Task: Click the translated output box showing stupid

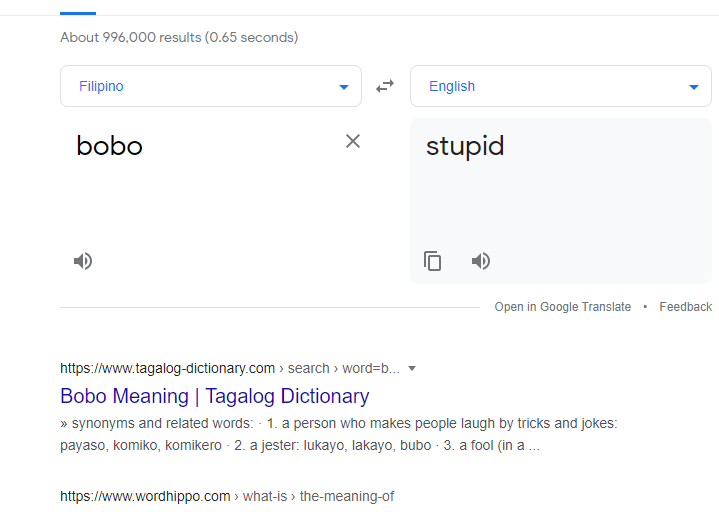Action: tap(561, 183)
